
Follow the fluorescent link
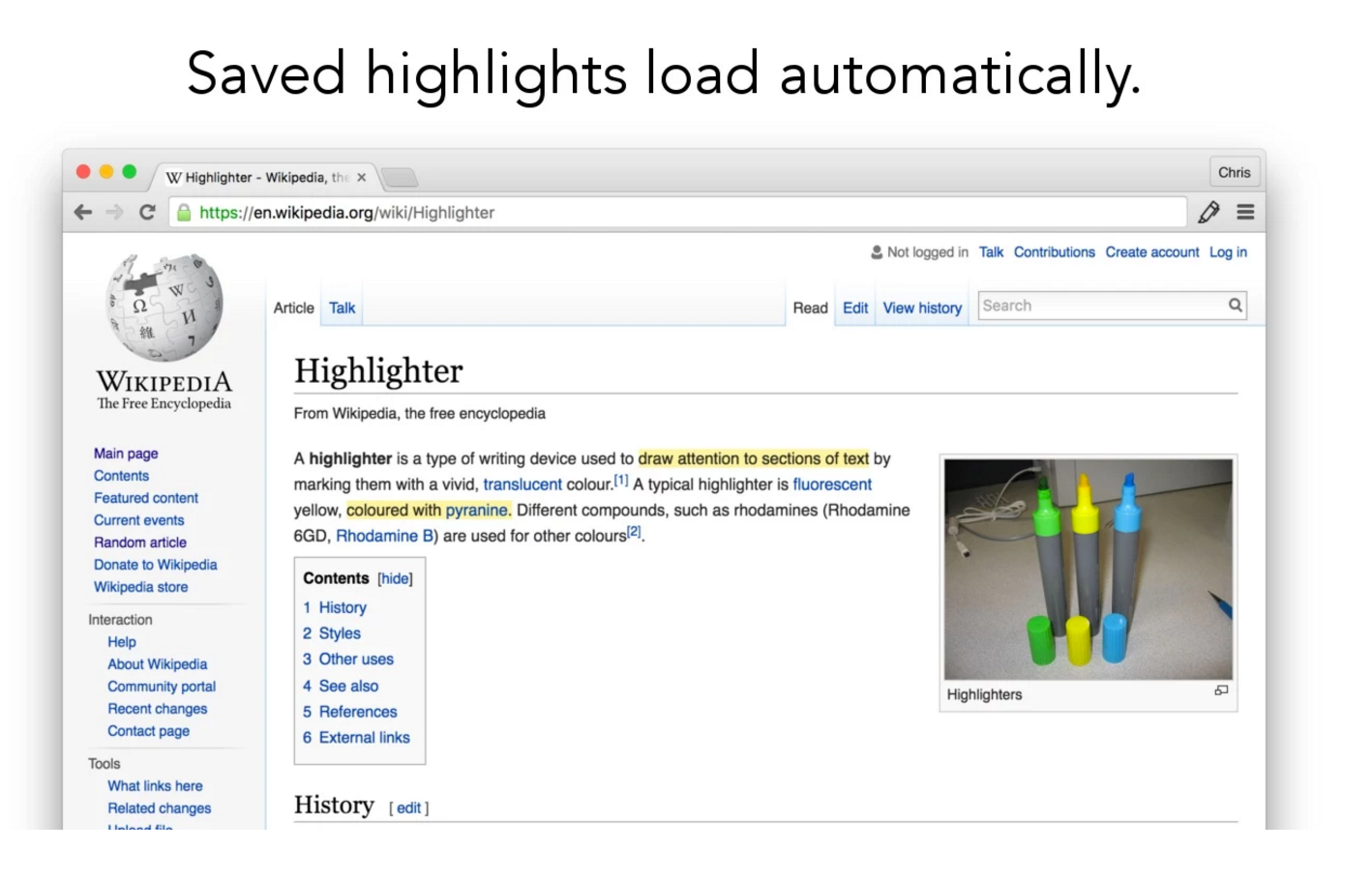pyautogui.click(x=832, y=484)
